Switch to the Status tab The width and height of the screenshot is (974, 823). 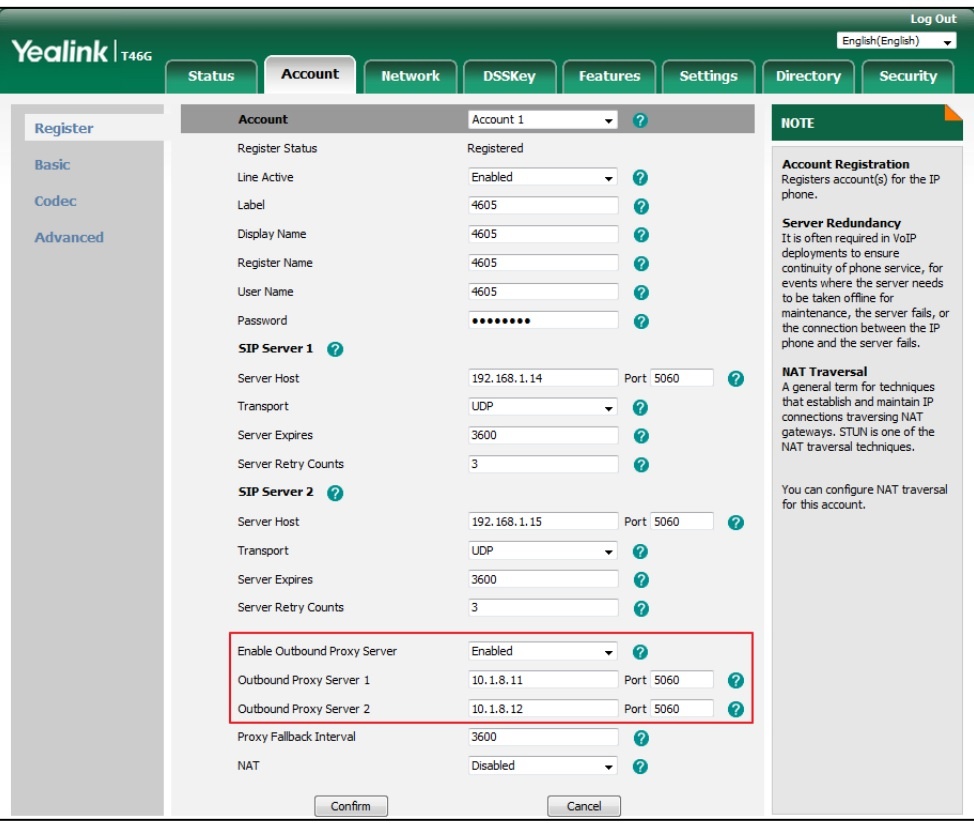pos(211,76)
